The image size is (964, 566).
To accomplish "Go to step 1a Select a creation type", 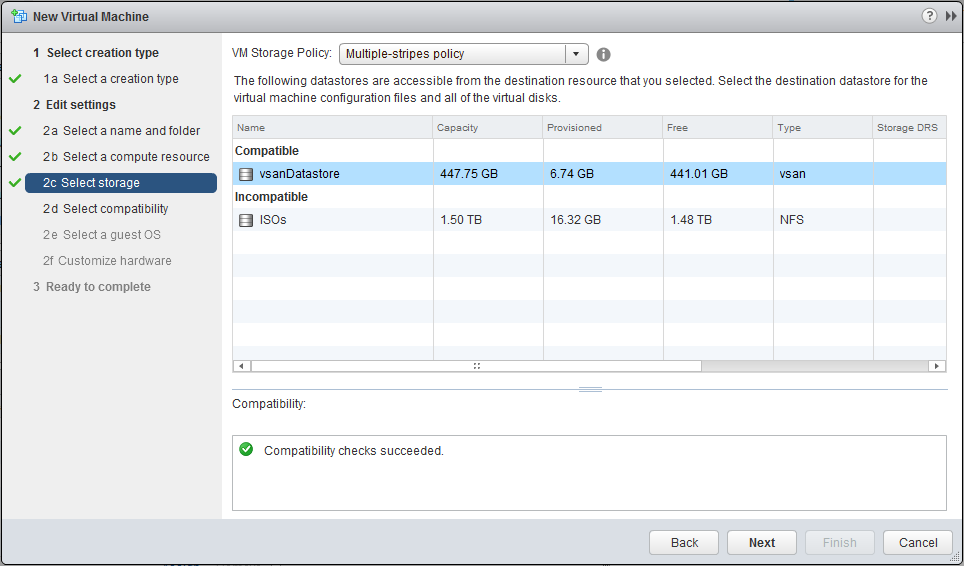I will 111,79.
